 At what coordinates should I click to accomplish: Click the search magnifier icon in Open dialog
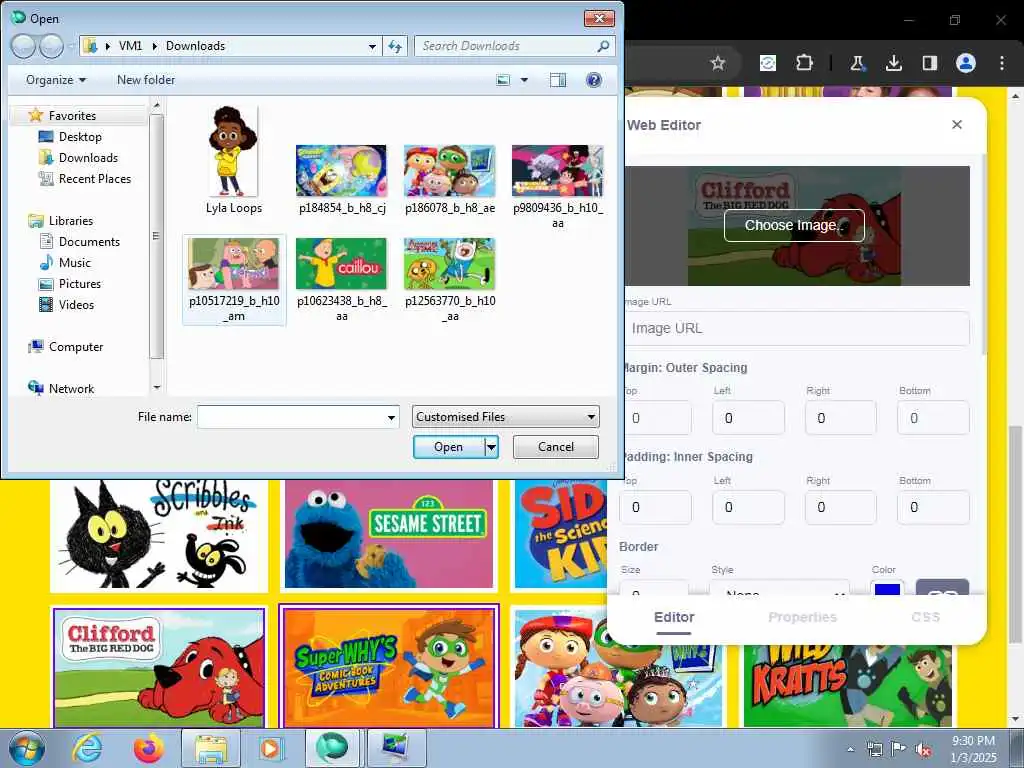[603, 46]
